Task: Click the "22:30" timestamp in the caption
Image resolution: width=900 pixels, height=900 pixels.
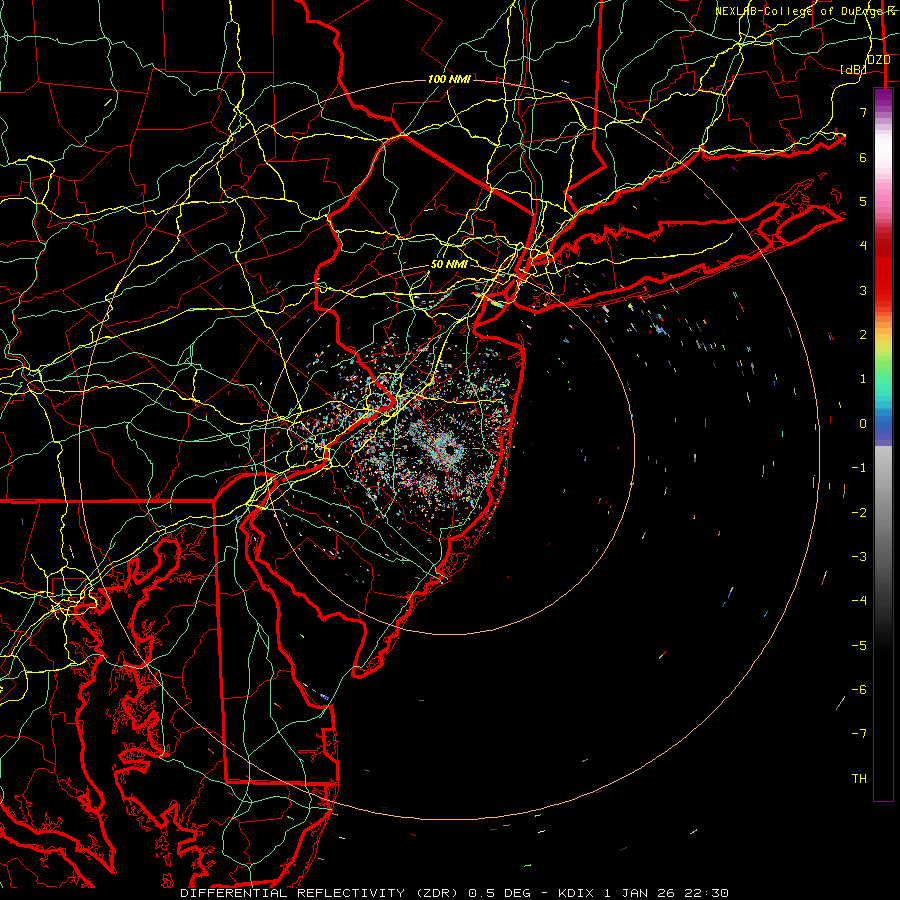Action: coord(706,893)
